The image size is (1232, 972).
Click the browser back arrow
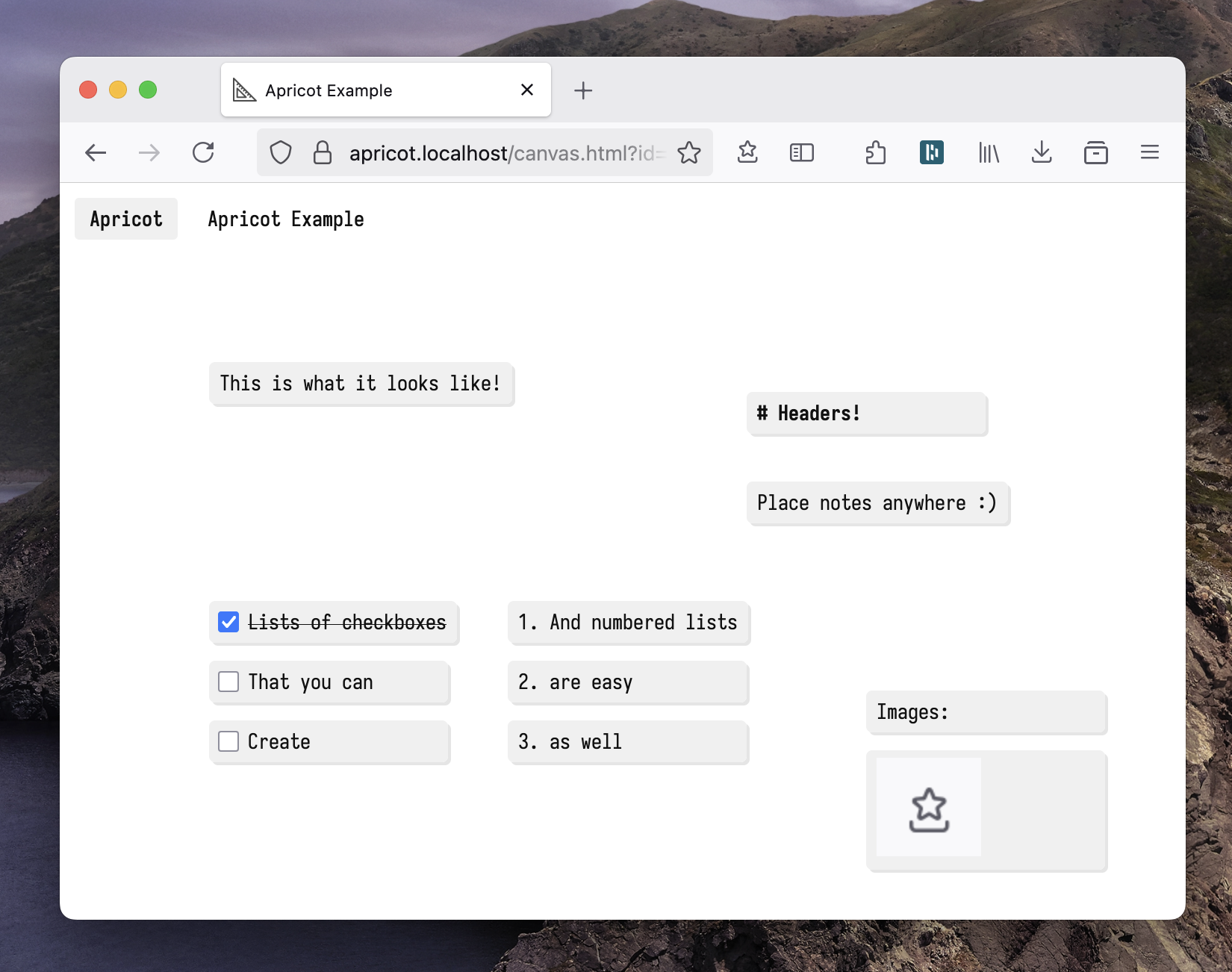(96, 153)
